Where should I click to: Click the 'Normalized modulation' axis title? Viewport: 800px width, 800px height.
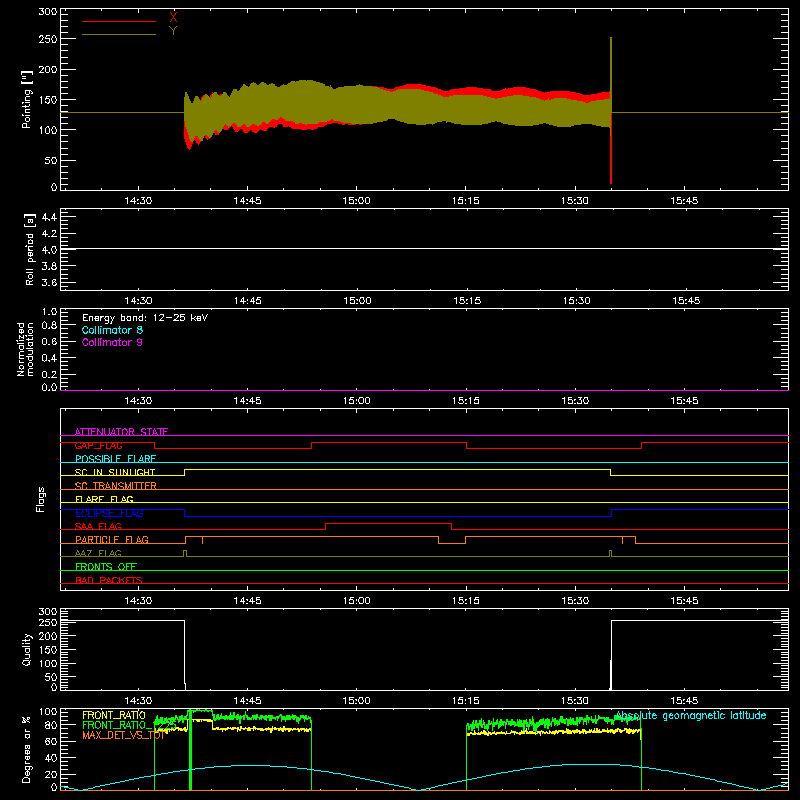point(25,349)
